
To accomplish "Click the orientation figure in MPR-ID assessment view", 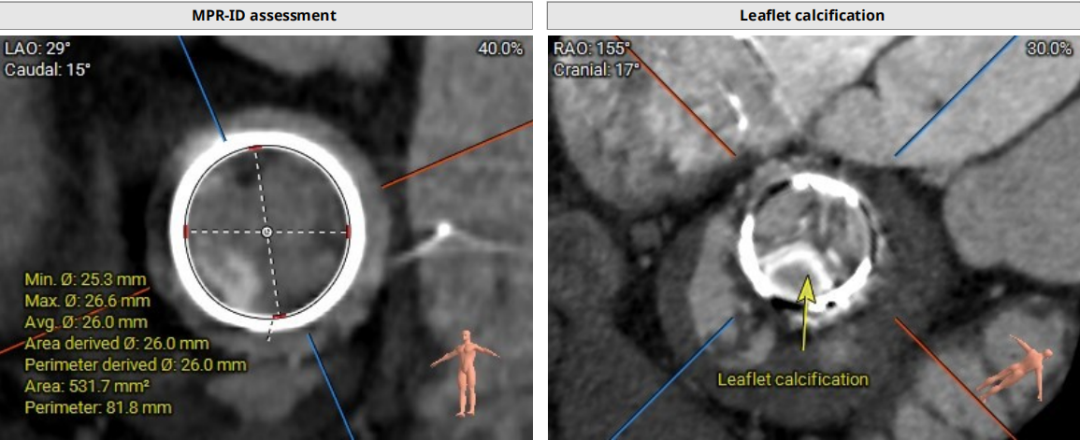I will pos(467,373).
